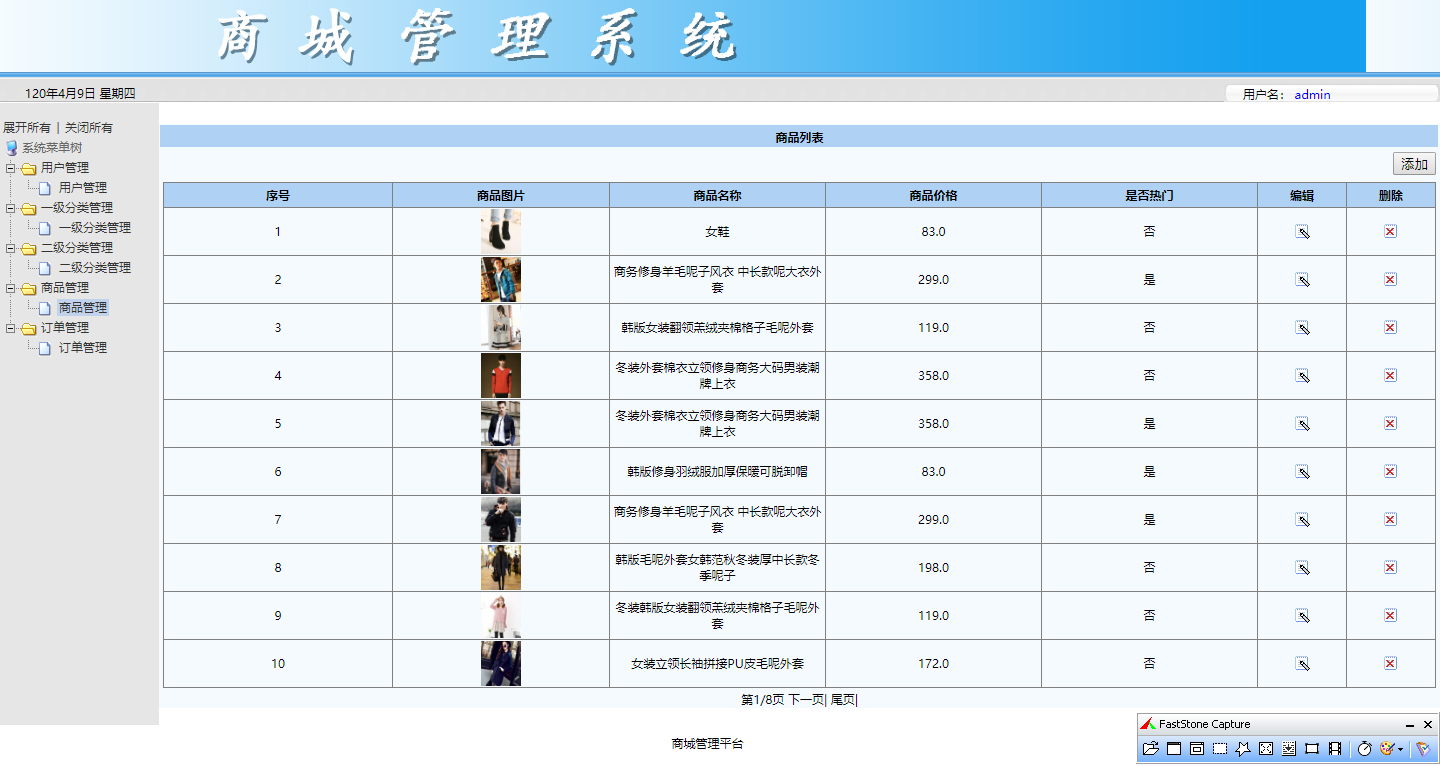The height and width of the screenshot is (766, 1440).
Task: Capture rectangular region in FastStone Capture
Action: [x=1220, y=749]
